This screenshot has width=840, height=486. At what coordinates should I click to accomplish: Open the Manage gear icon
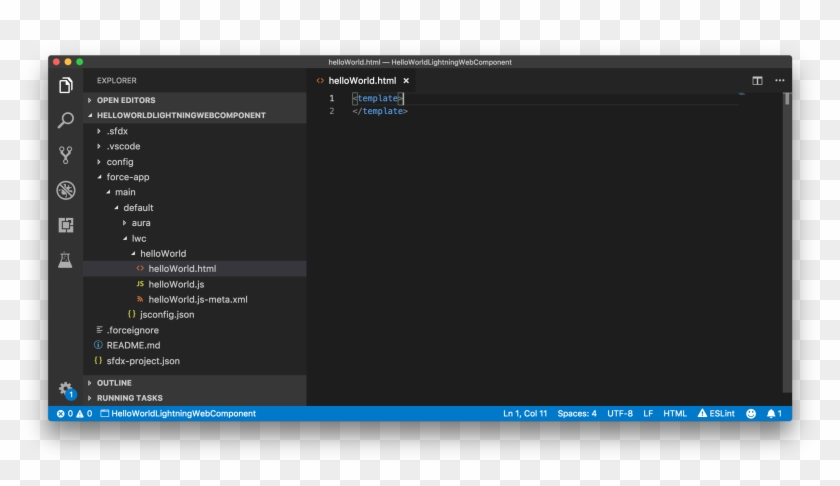(66, 390)
